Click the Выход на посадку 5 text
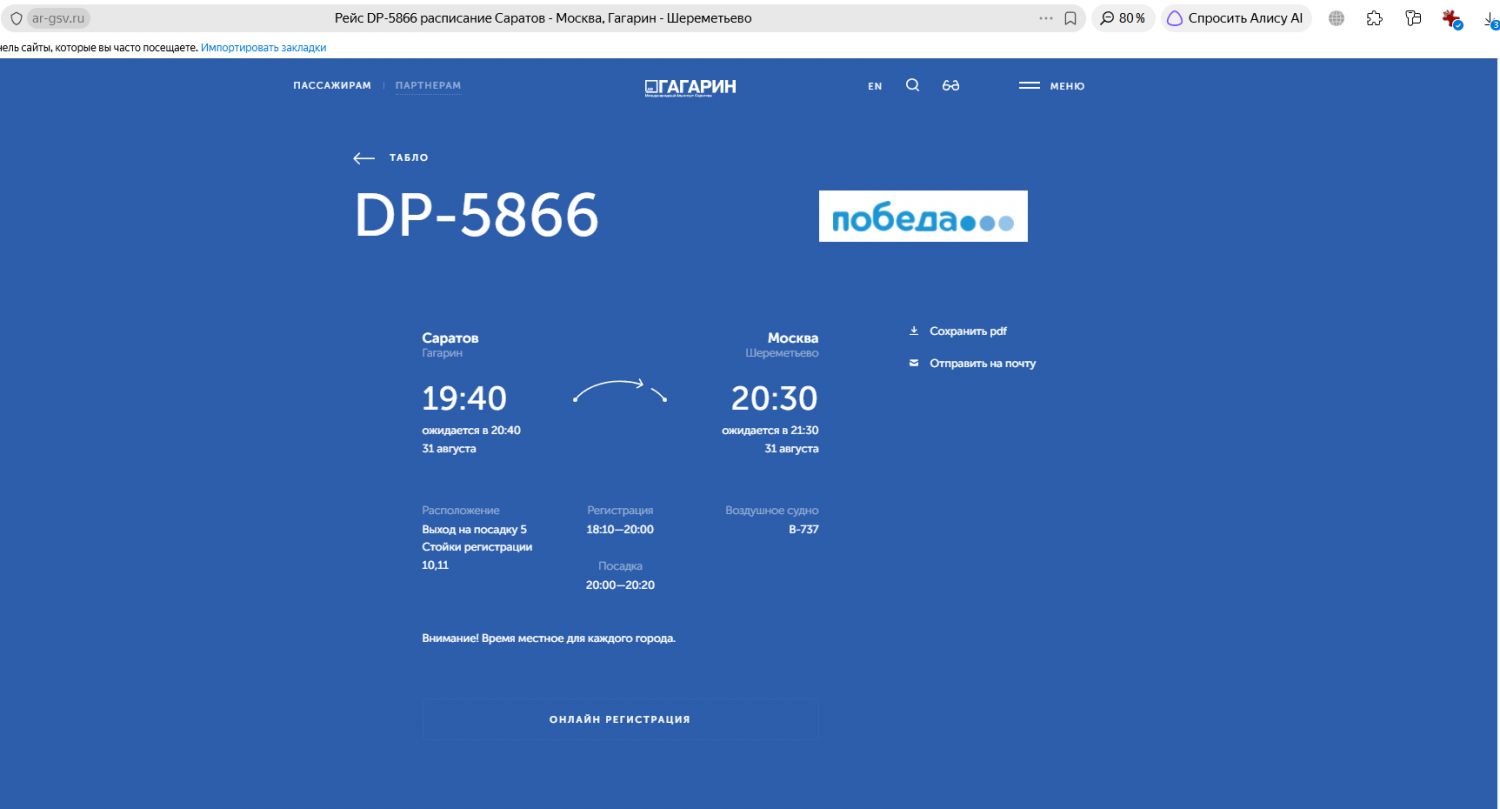Screen dimensions: 1500x809 (474, 529)
